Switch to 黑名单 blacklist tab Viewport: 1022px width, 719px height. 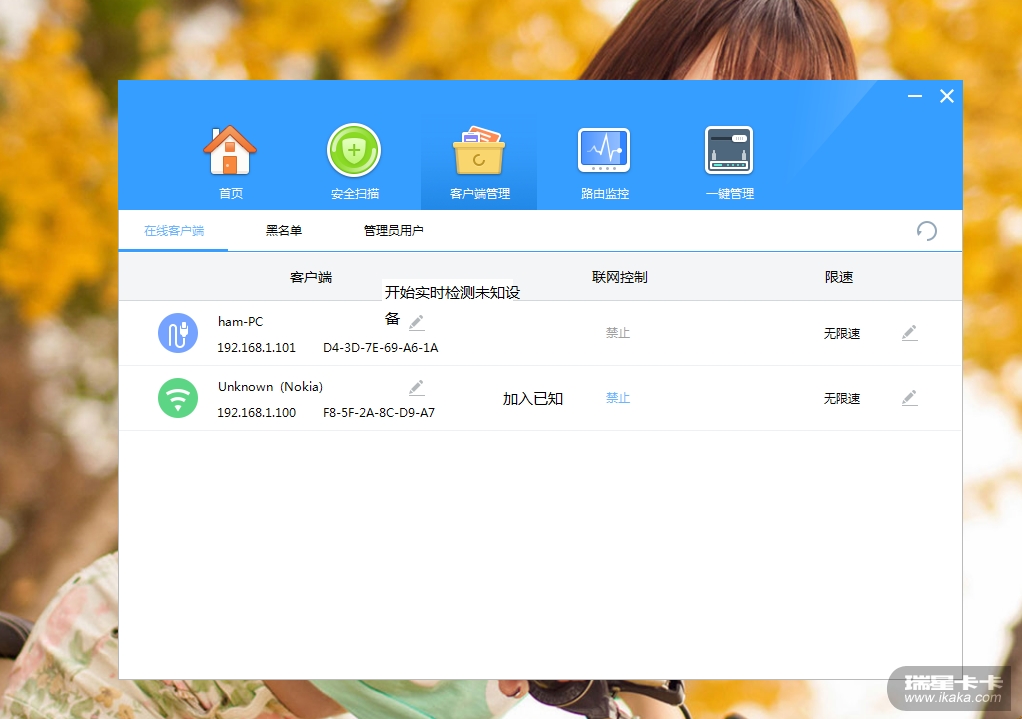click(x=283, y=231)
